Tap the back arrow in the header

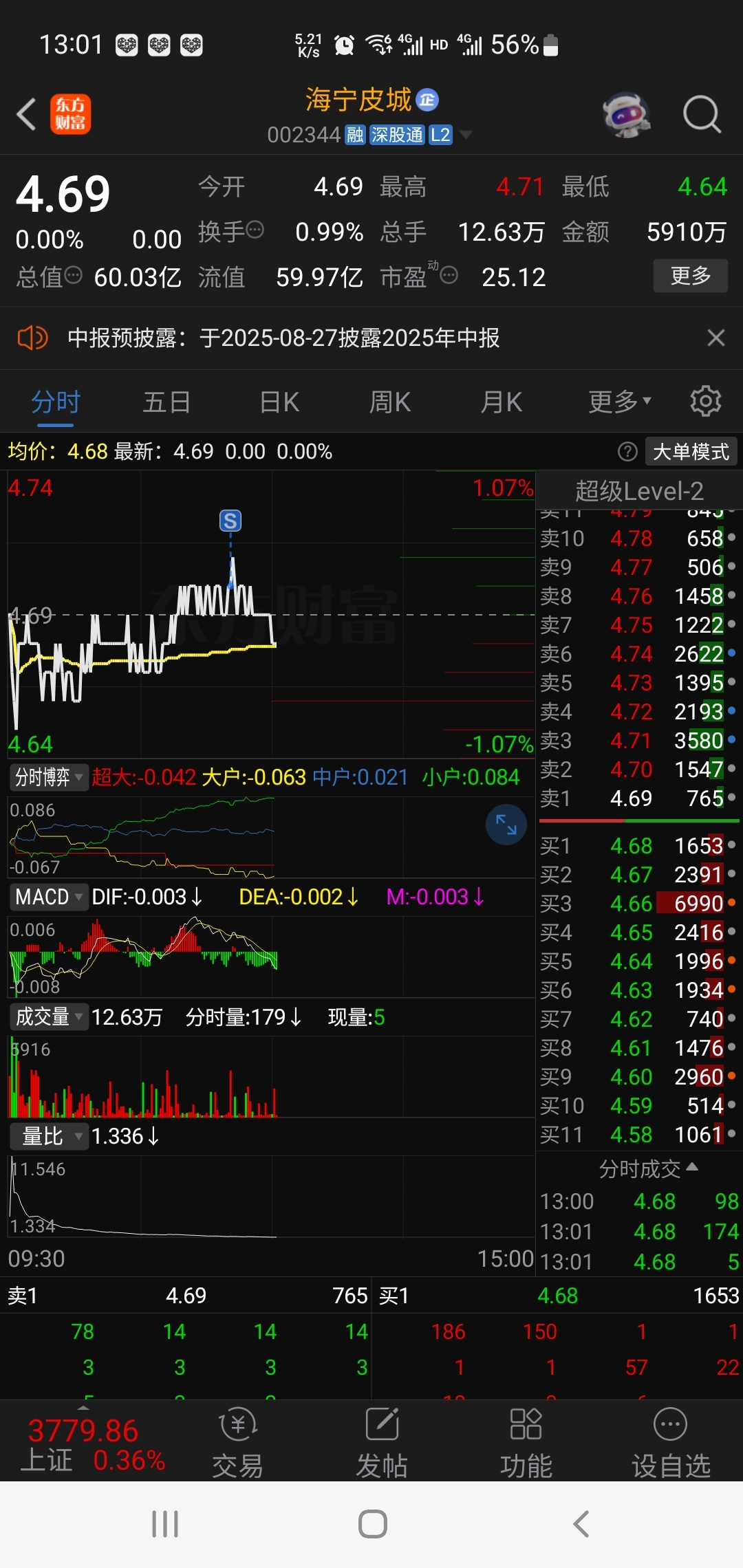click(x=26, y=114)
